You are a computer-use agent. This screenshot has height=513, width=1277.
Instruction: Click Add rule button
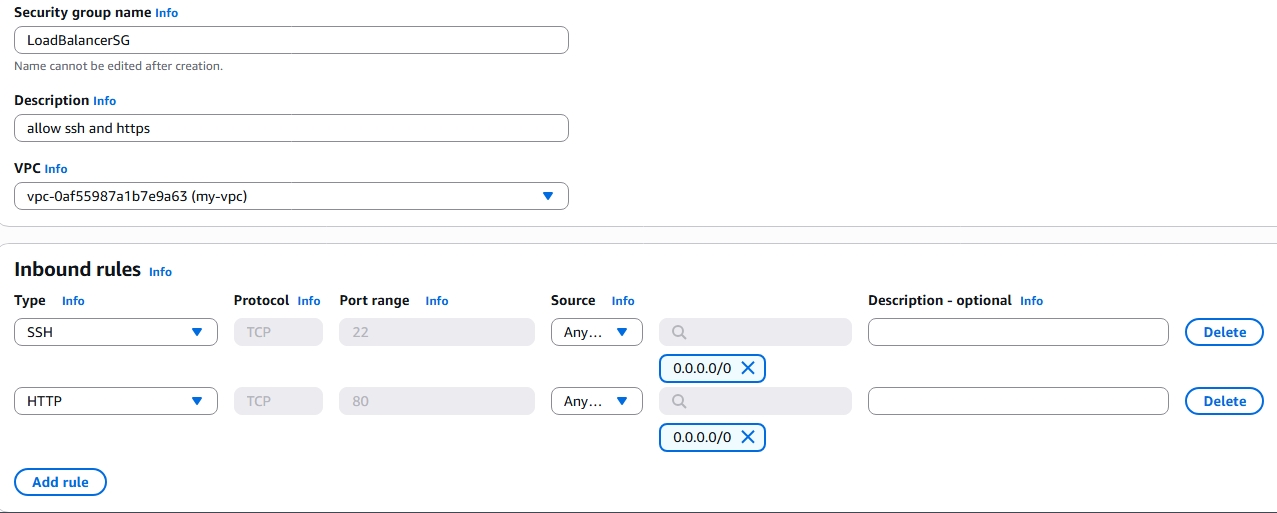pyautogui.click(x=60, y=482)
